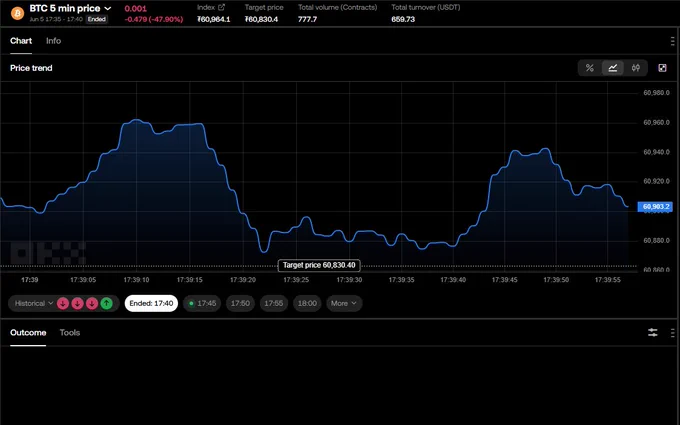
Task: Click the blue 60,903.2 price tag
Action: (656, 206)
